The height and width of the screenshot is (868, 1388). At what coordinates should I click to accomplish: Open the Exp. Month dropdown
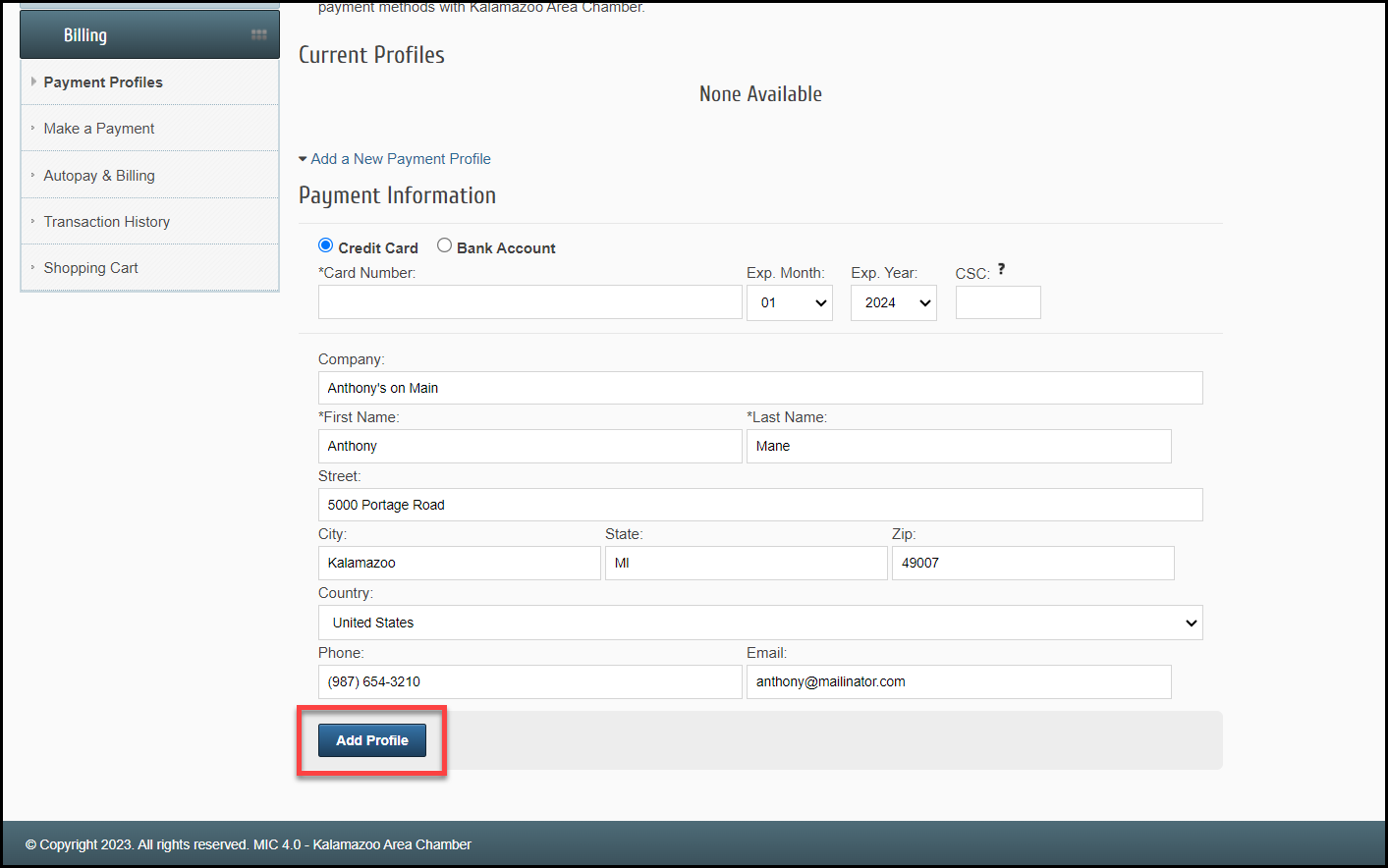coord(790,302)
